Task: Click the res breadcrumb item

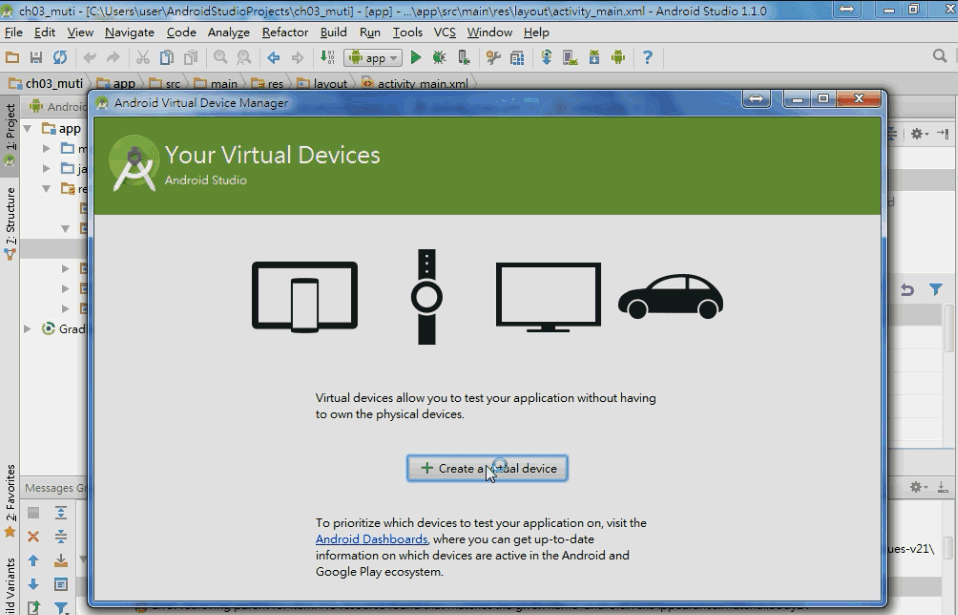Action: [x=268, y=83]
